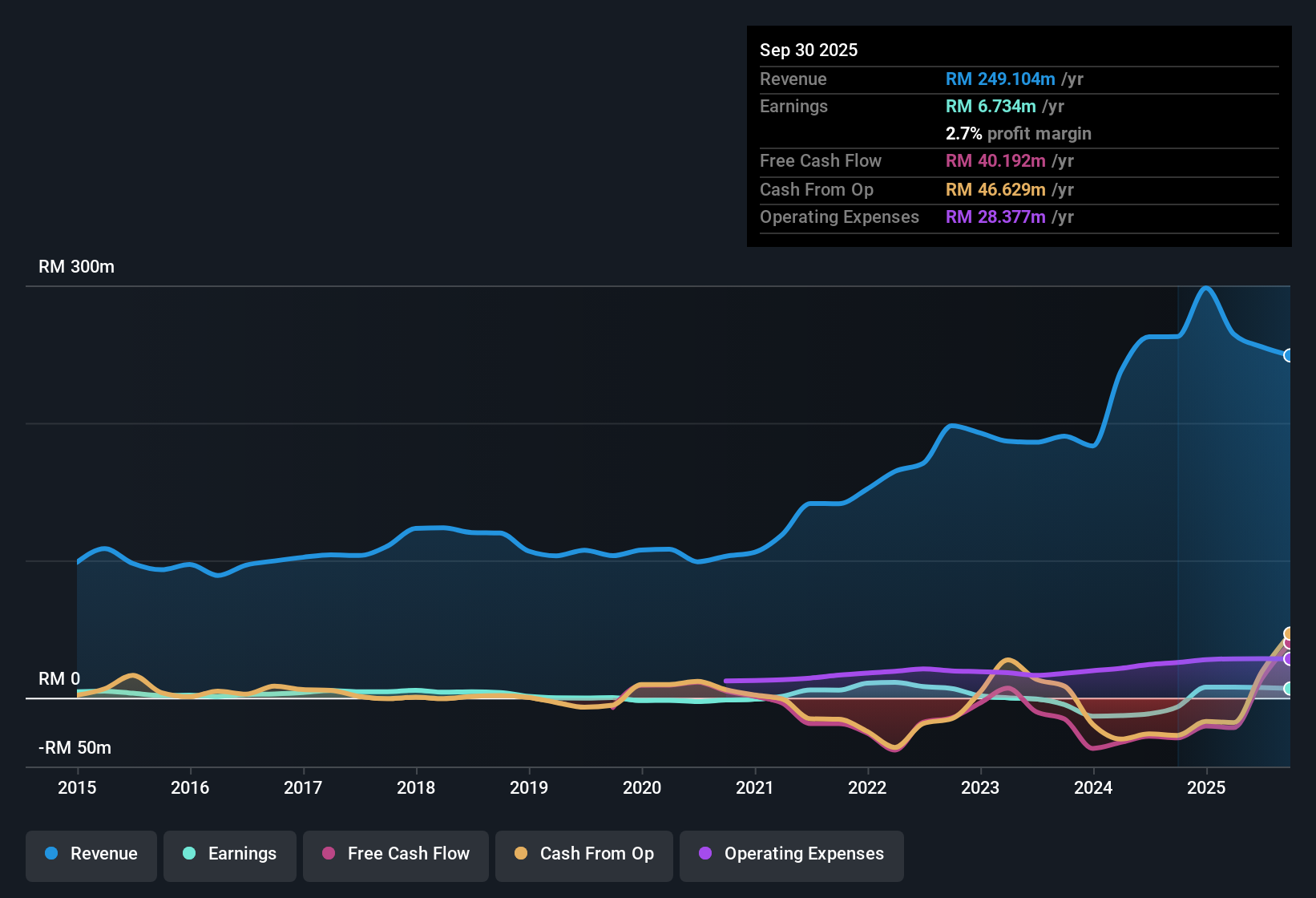Toggle the Revenue series visibility
The image size is (1316, 898).
coord(91,854)
